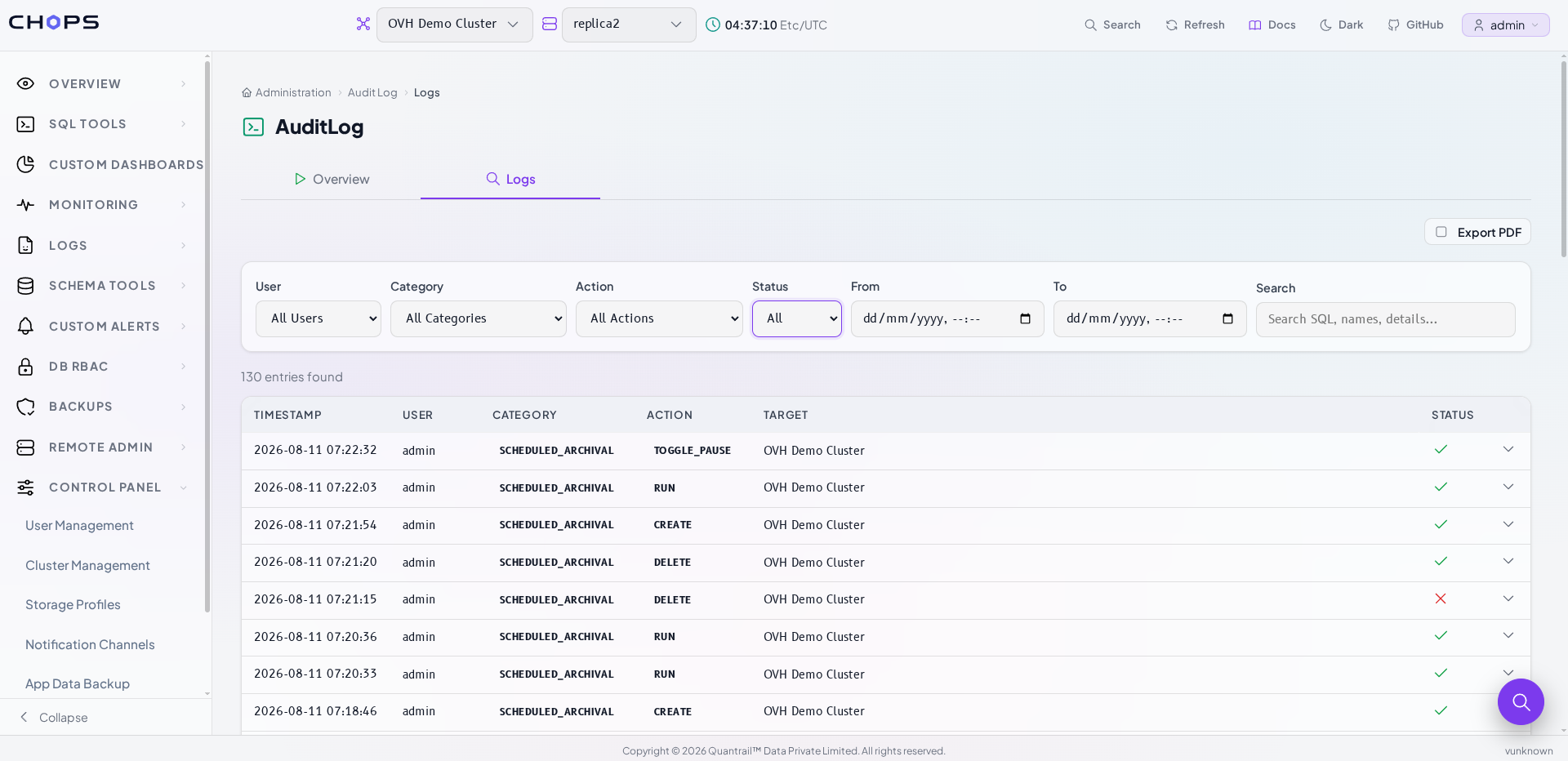Click the Custom Alerts bell icon
Viewport: 1568px width, 761px height.
(26, 326)
